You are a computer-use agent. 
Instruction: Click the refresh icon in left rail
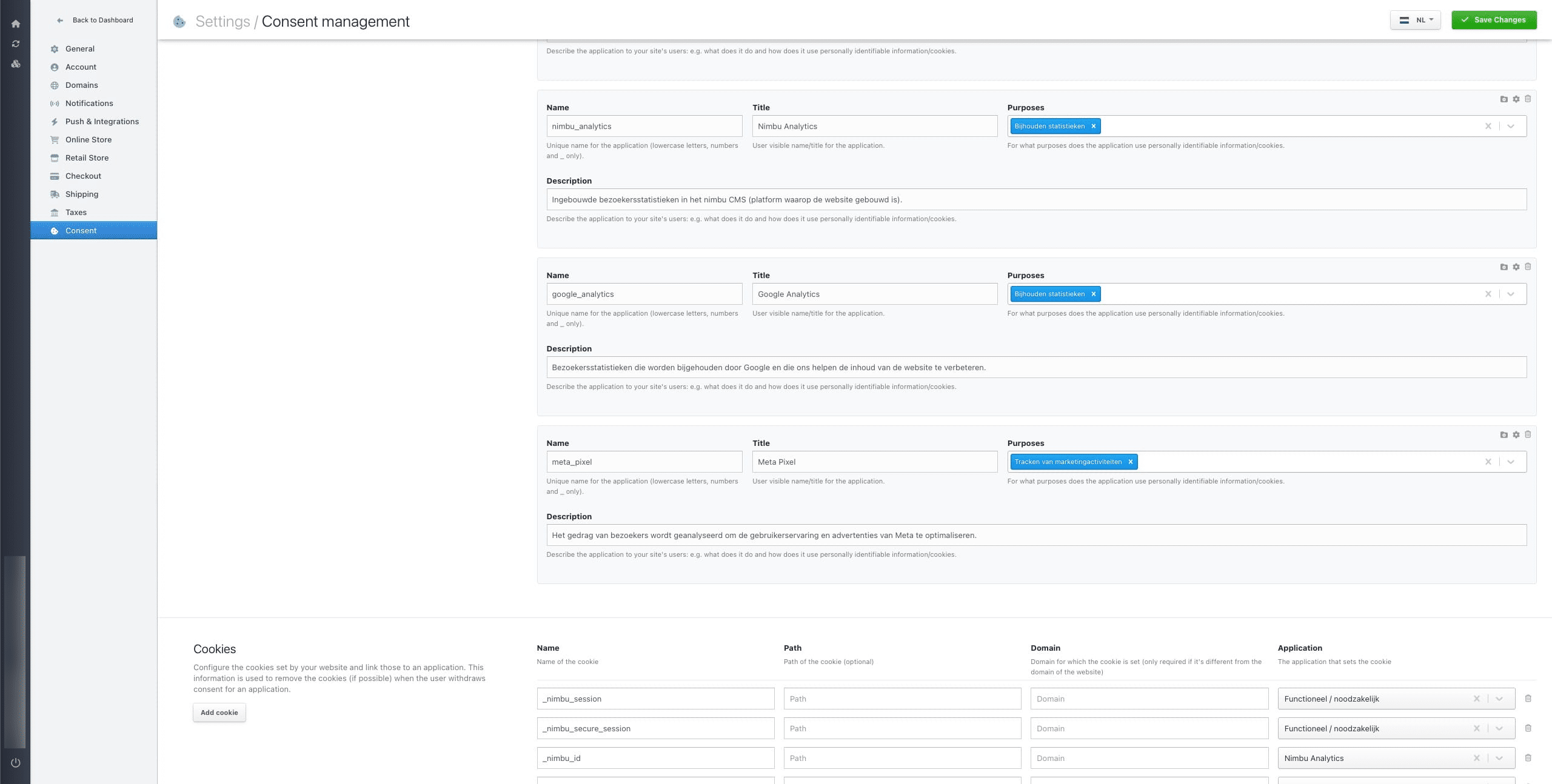[x=16, y=44]
